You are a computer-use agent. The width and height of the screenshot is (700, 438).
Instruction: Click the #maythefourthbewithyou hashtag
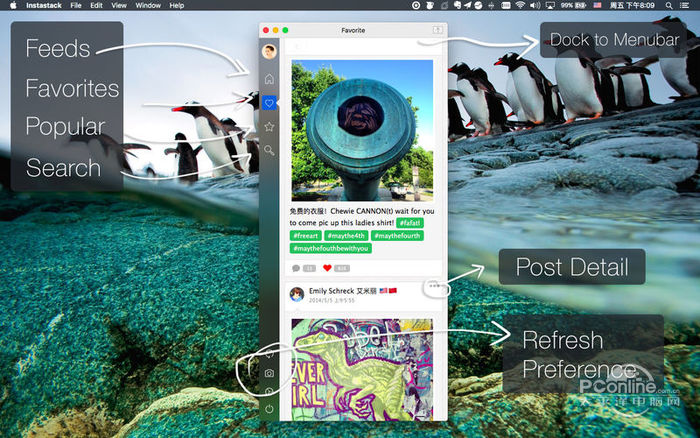point(331,248)
